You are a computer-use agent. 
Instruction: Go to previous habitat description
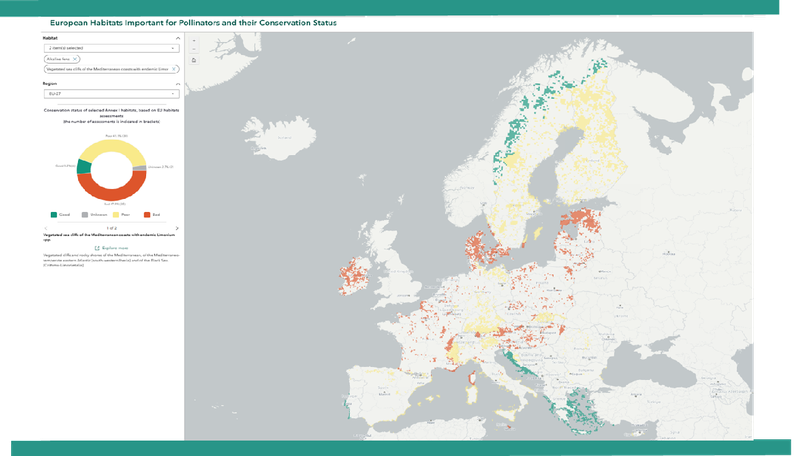click(45, 228)
